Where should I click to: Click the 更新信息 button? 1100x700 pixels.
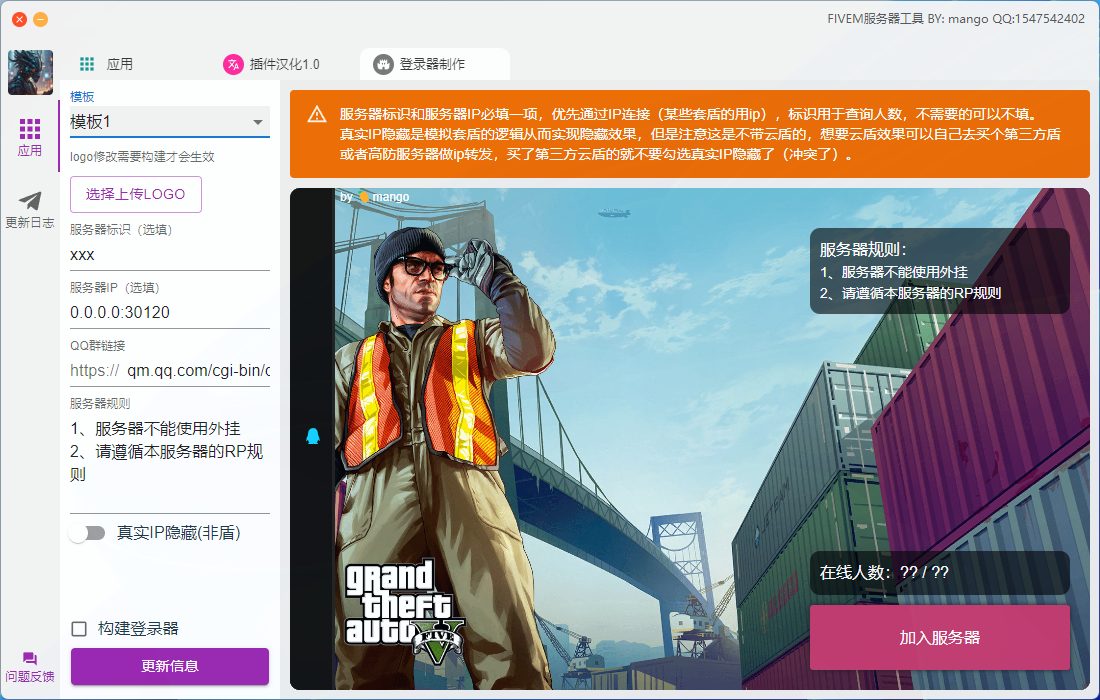[x=170, y=666]
